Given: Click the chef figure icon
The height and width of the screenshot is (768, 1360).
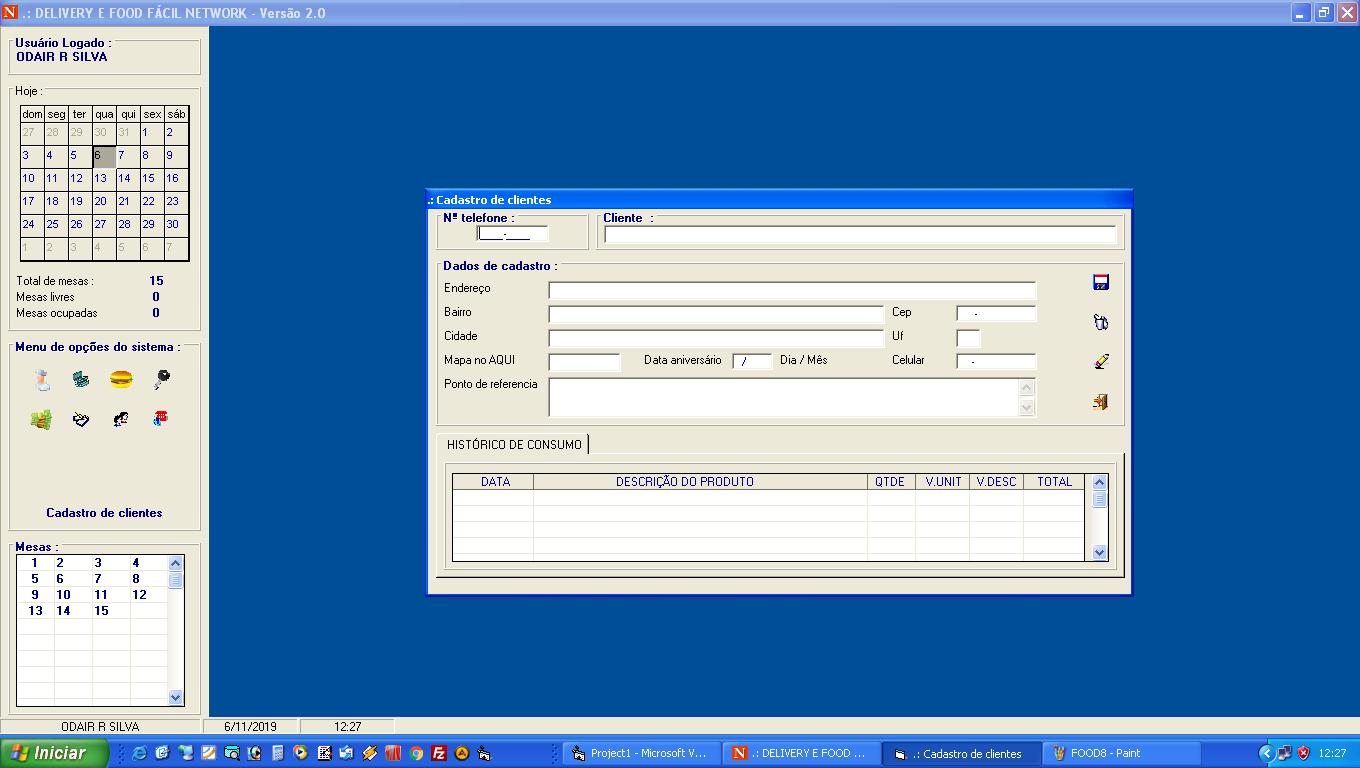Looking at the screenshot, I should tap(41, 380).
